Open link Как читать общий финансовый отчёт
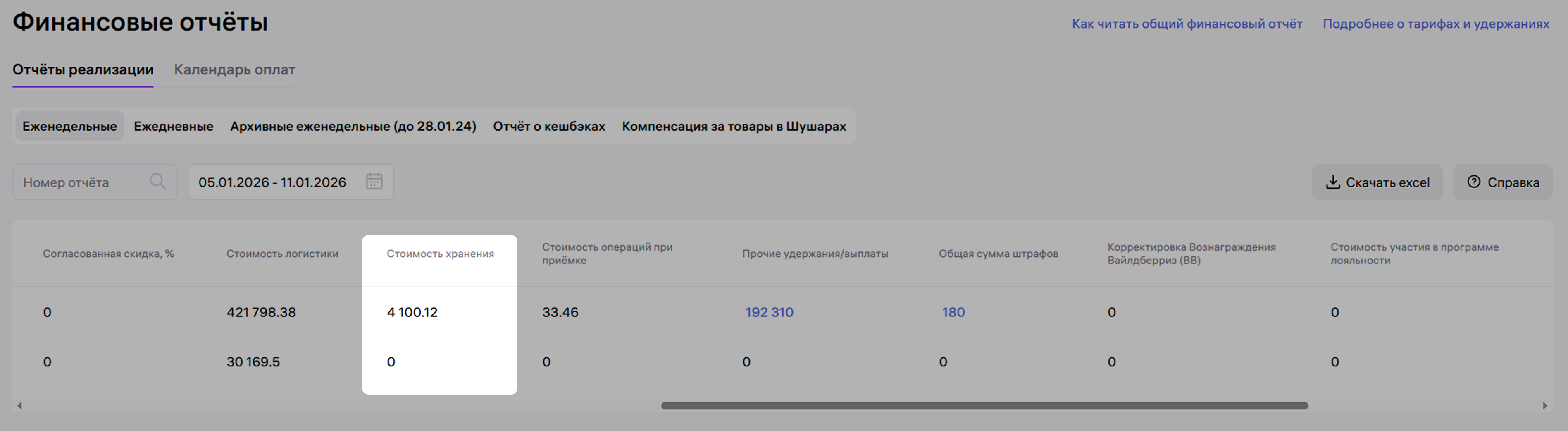Image resolution: width=1568 pixels, height=431 pixels. tap(1187, 24)
